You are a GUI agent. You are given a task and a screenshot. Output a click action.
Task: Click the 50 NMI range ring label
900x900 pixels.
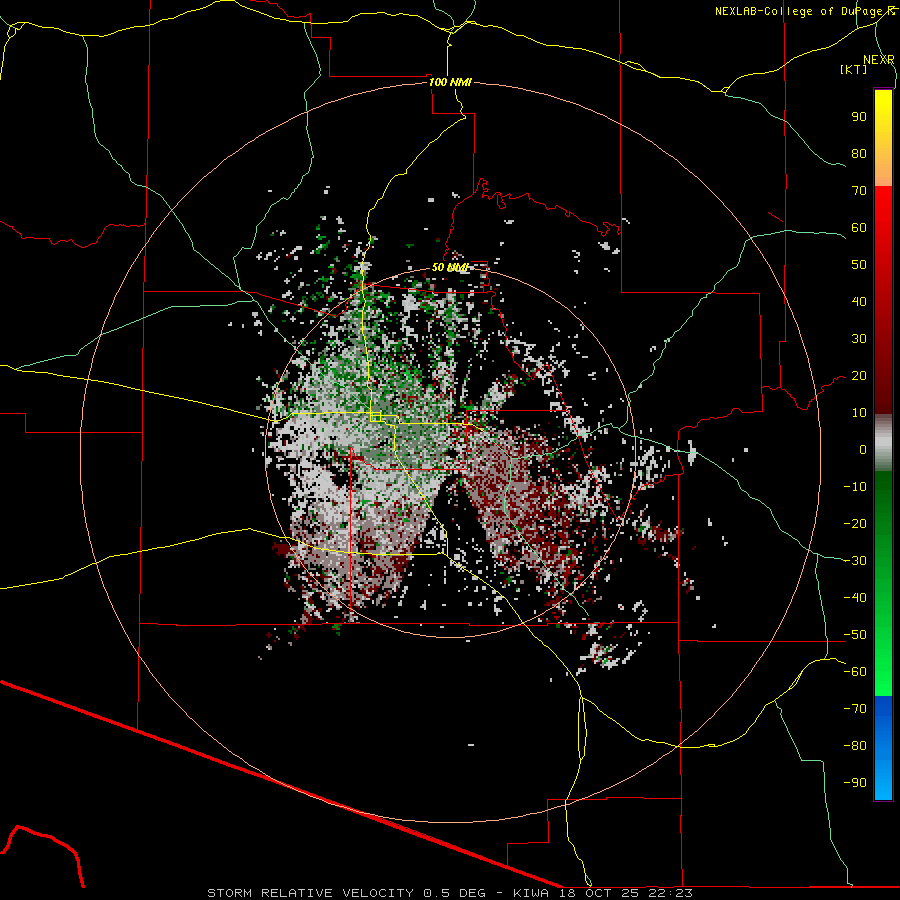point(450,267)
